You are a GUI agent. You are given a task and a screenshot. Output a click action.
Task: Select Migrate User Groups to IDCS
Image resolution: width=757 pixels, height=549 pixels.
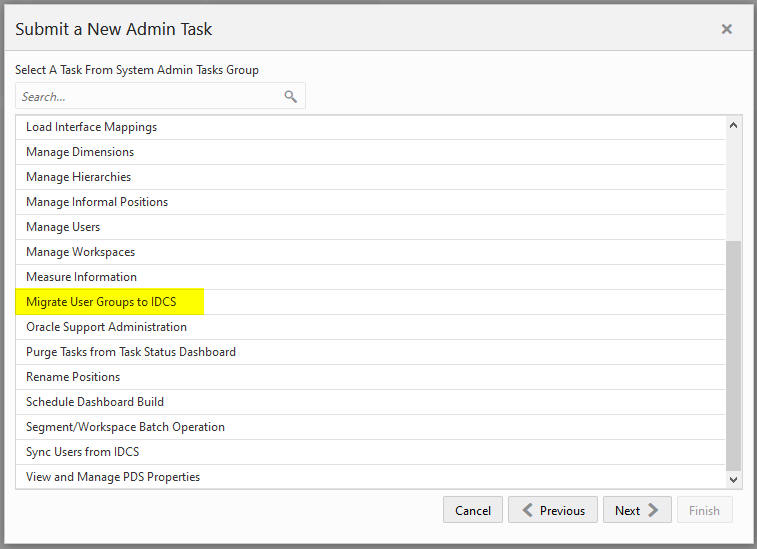tap(370, 302)
